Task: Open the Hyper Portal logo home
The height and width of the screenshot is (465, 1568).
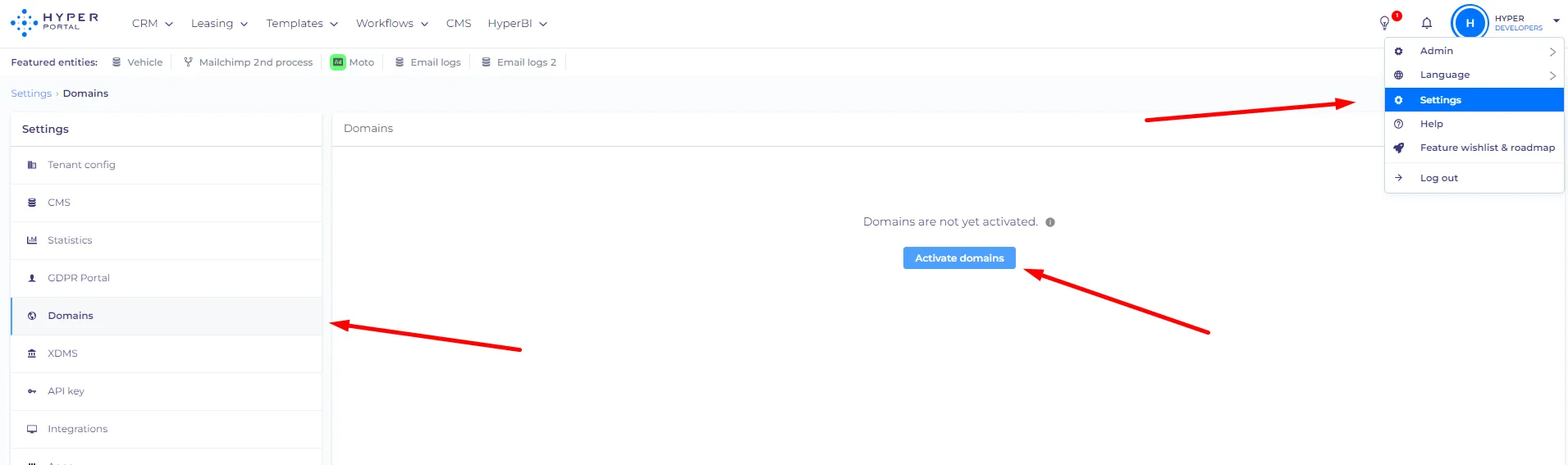Action: coord(54,22)
